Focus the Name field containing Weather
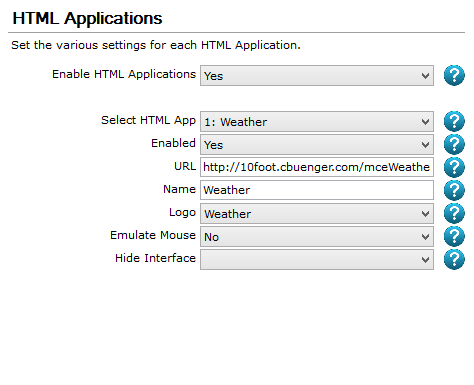474x385 pixels. coord(317,190)
